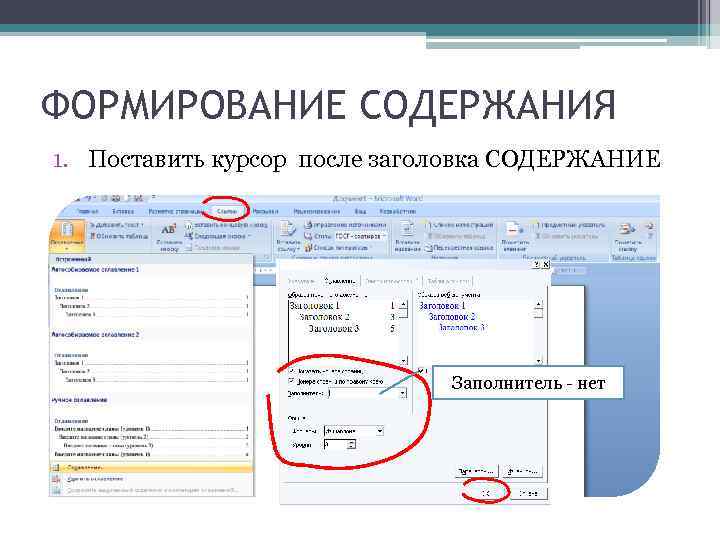This screenshot has height=540, width=720.
Task: Click the Вставить название icon
Action: click(x=406, y=229)
